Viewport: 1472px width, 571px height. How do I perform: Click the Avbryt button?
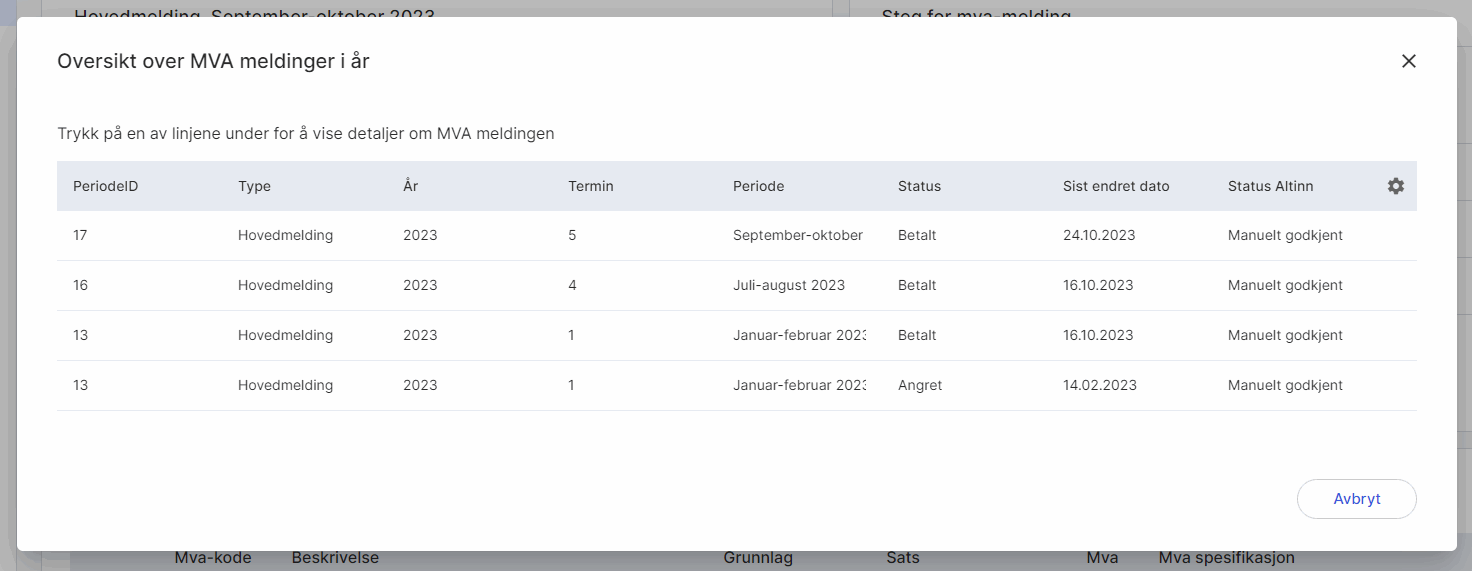tap(1356, 499)
